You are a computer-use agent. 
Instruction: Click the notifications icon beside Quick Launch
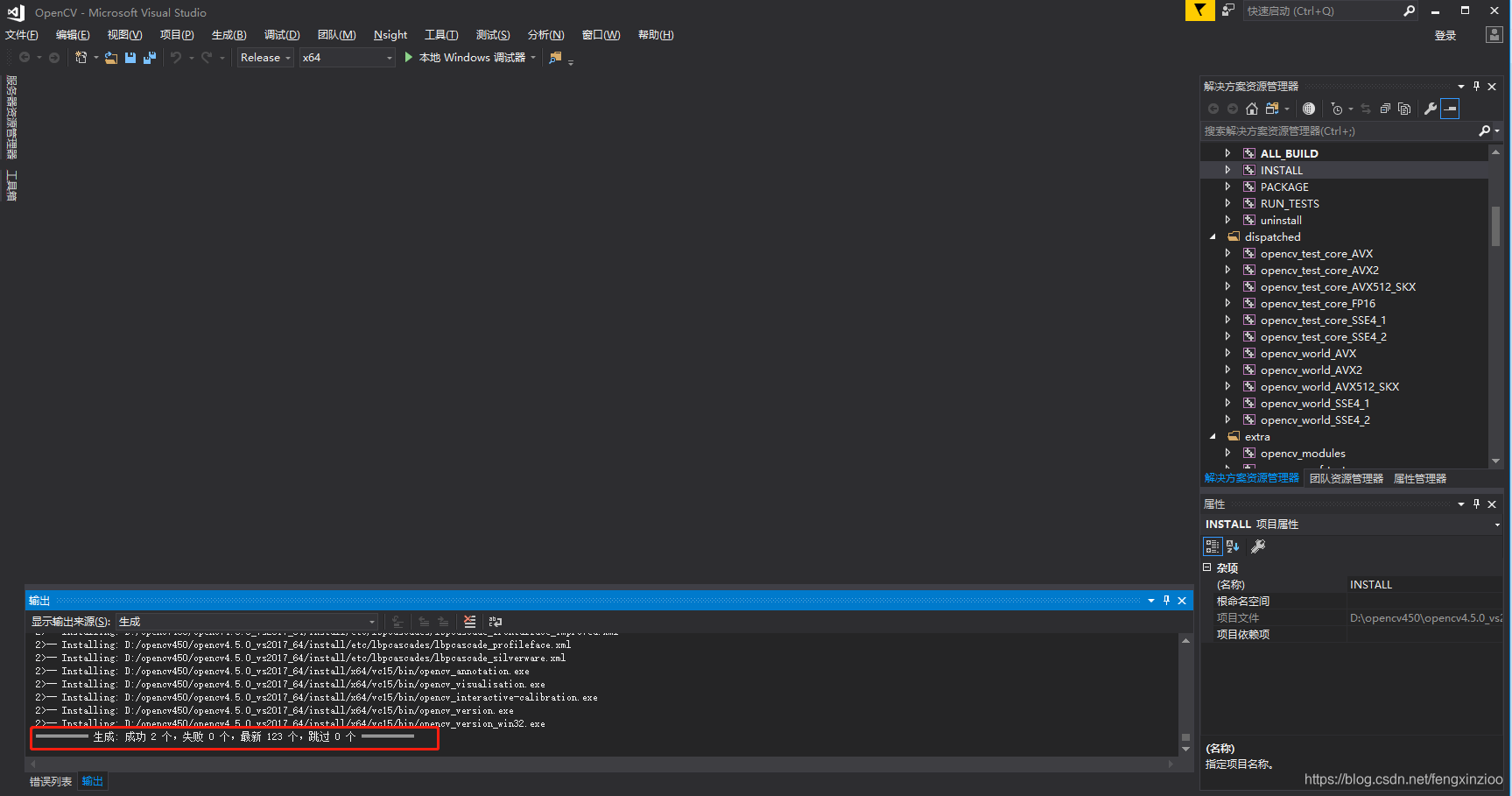pyautogui.click(x=1228, y=11)
